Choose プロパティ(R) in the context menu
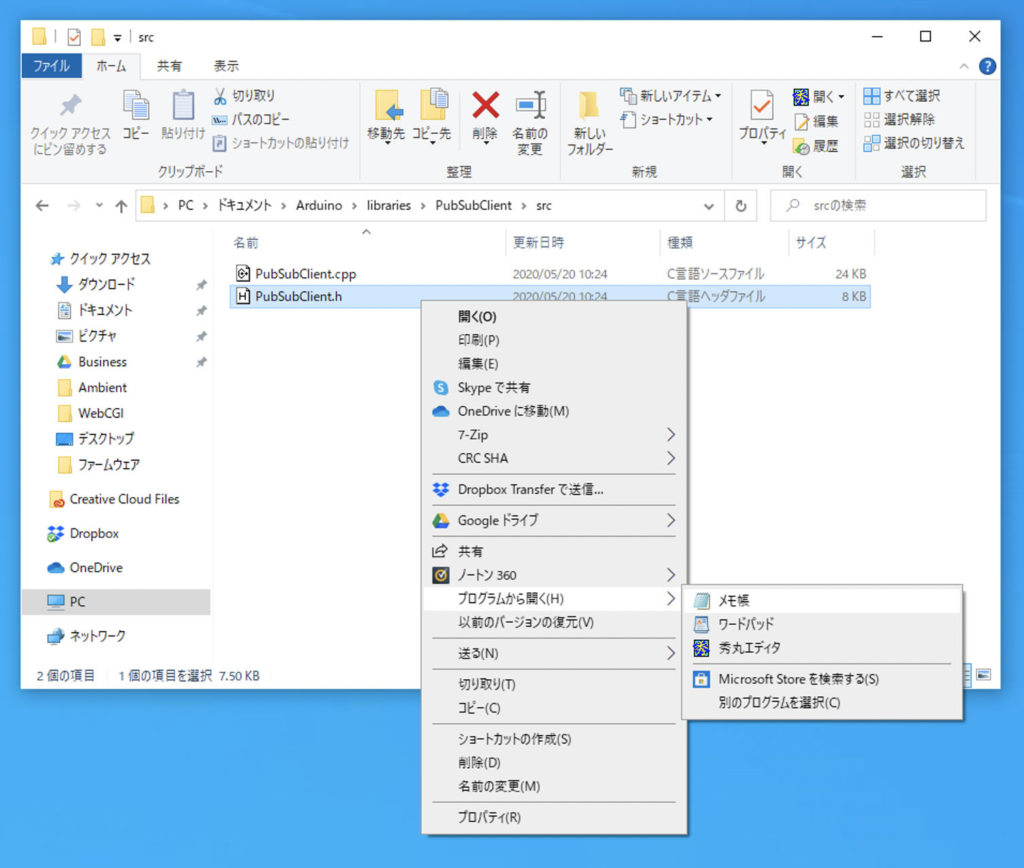Screen dimensions: 1024x868 [x=489, y=817]
